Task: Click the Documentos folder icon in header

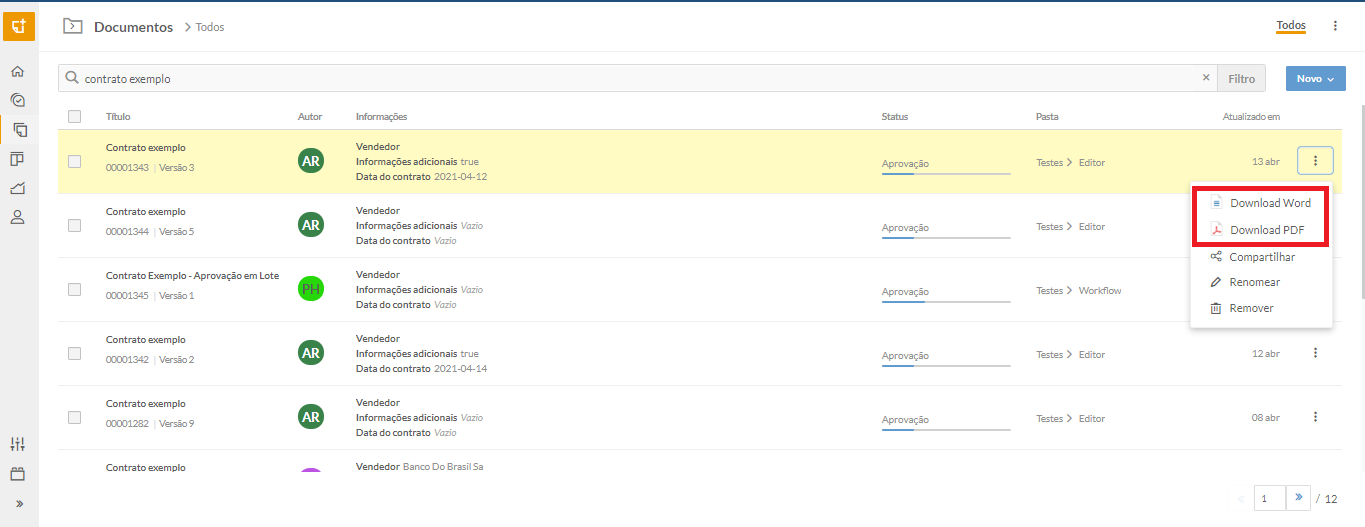Action: coord(72,27)
